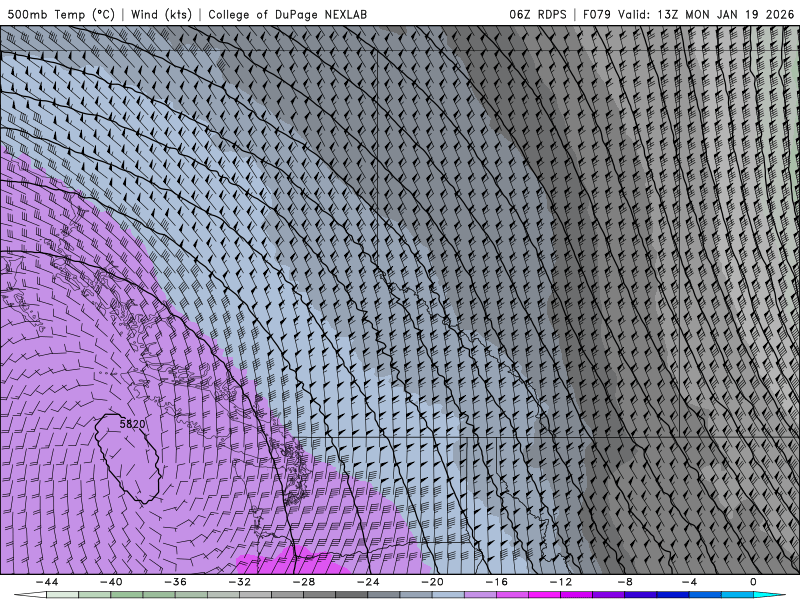The height and width of the screenshot is (600, 800).
Task: Click the -40 color bar value
Action: click(x=111, y=582)
